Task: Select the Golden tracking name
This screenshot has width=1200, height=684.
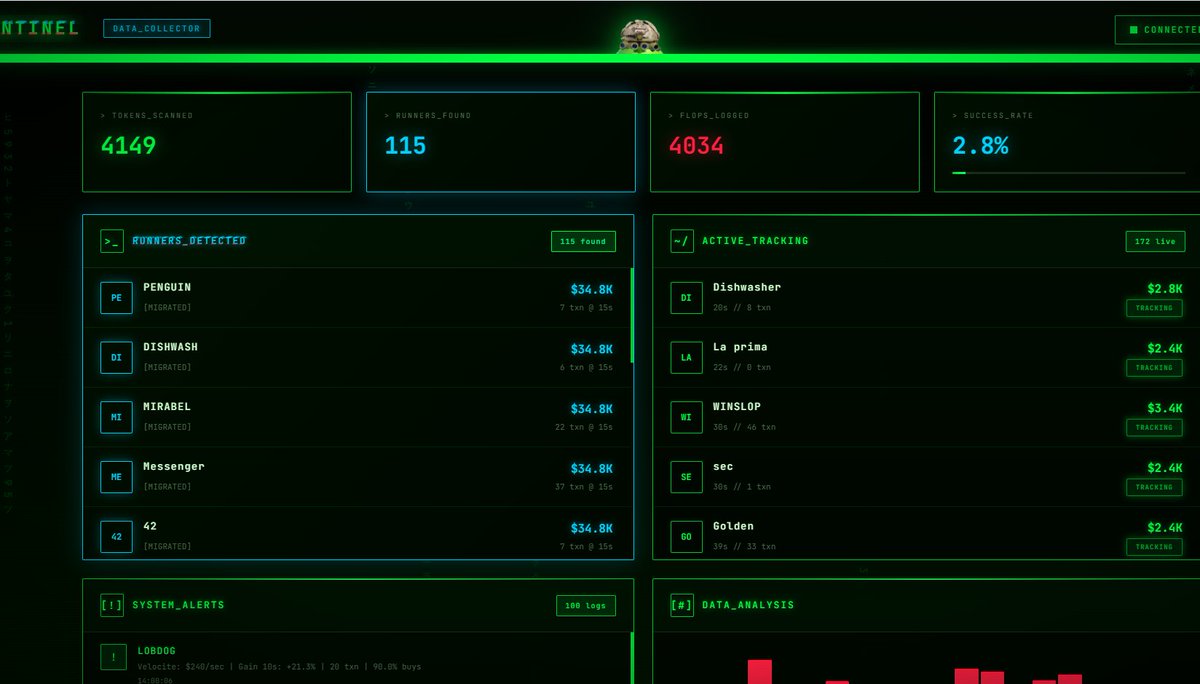Action: (x=733, y=526)
